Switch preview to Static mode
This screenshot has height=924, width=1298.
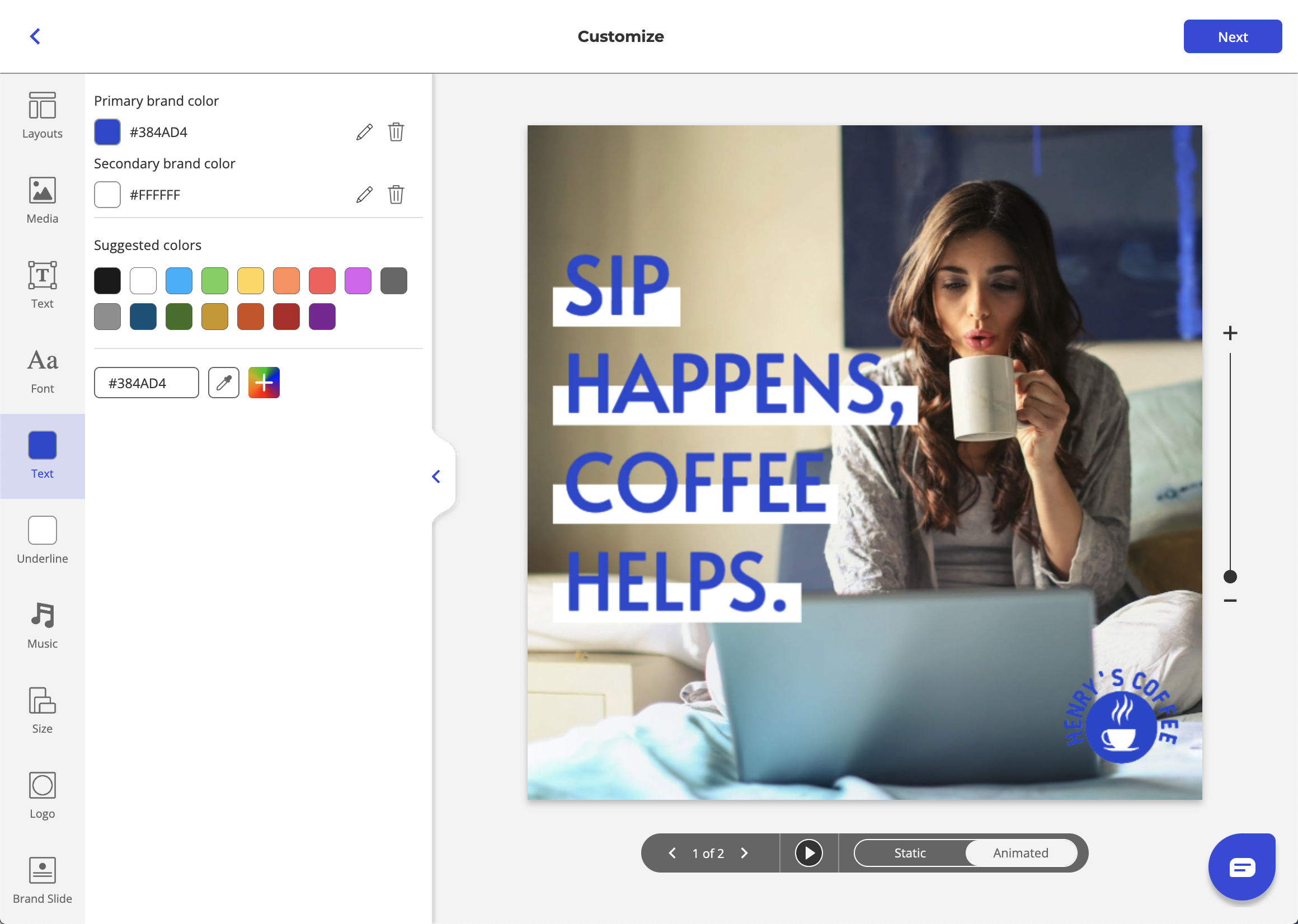coord(909,853)
